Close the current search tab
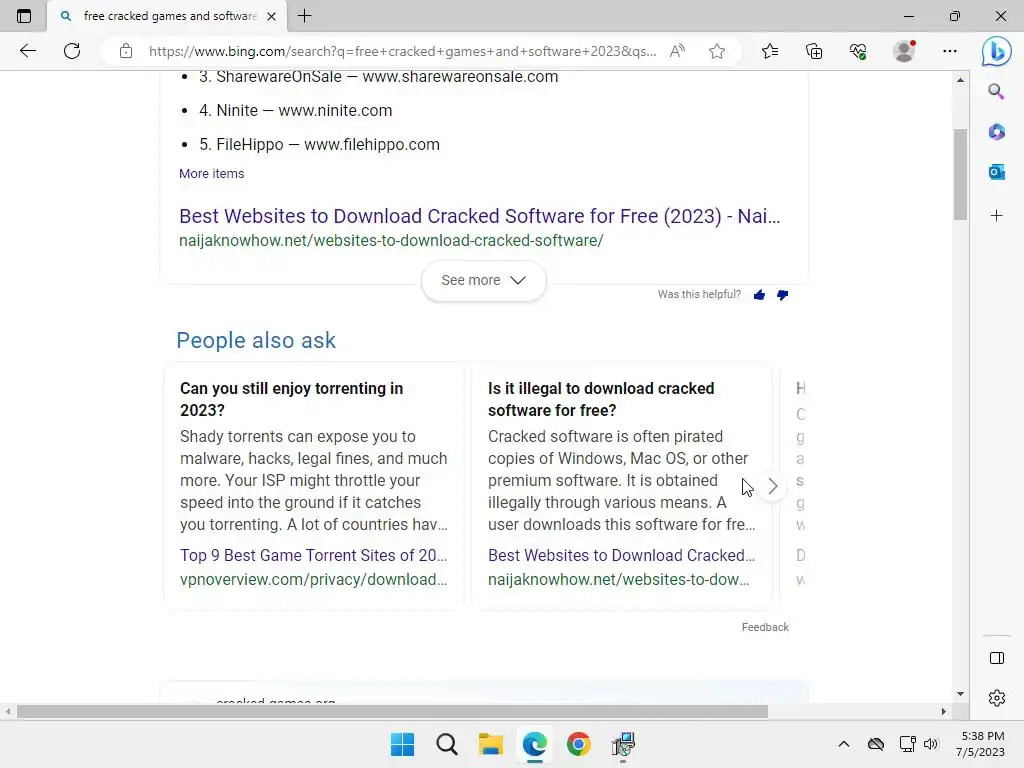 click(272, 16)
